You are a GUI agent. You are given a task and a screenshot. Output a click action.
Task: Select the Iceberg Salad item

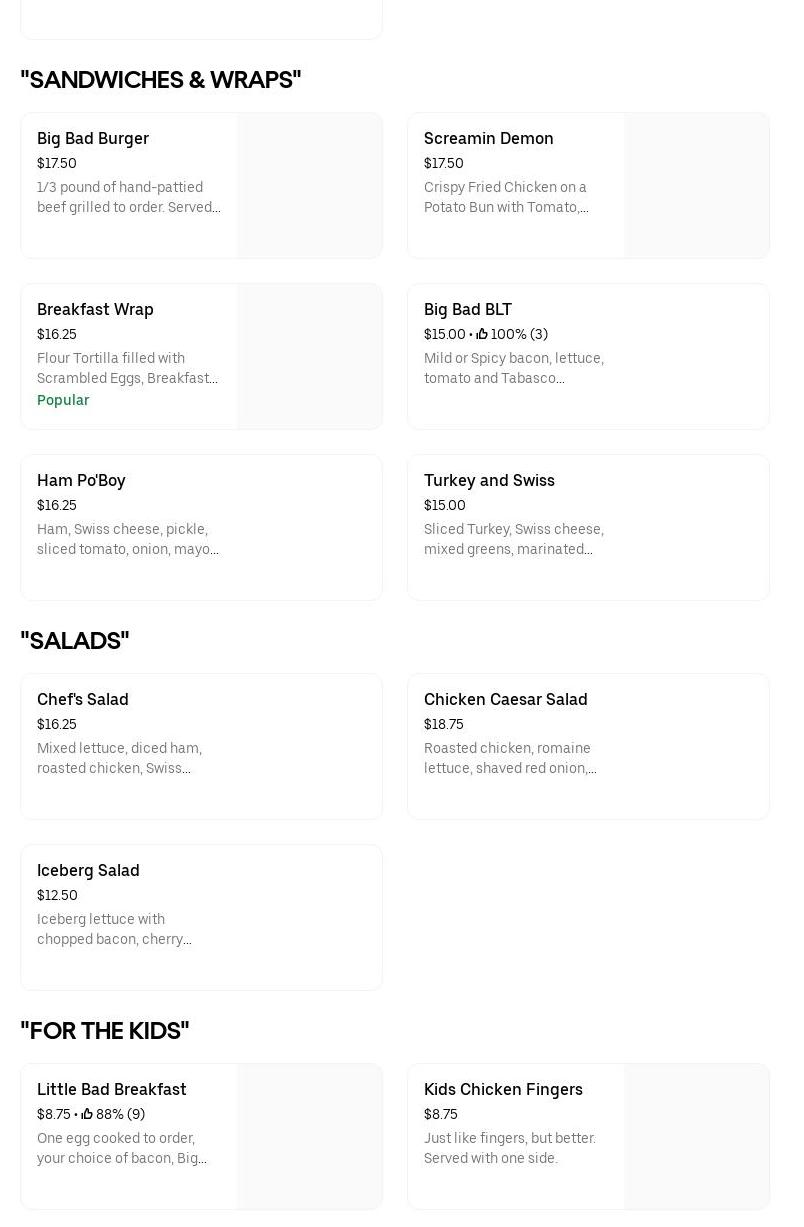click(x=88, y=870)
